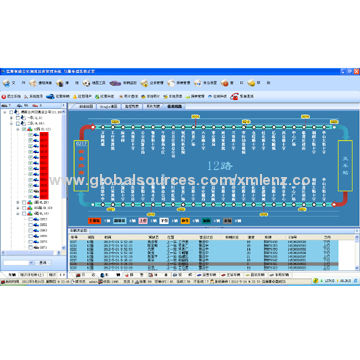Select the gray highlighted row in the vehicle table
The height and width of the screenshot is (360, 360).
pyautogui.click(x=204, y=264)
